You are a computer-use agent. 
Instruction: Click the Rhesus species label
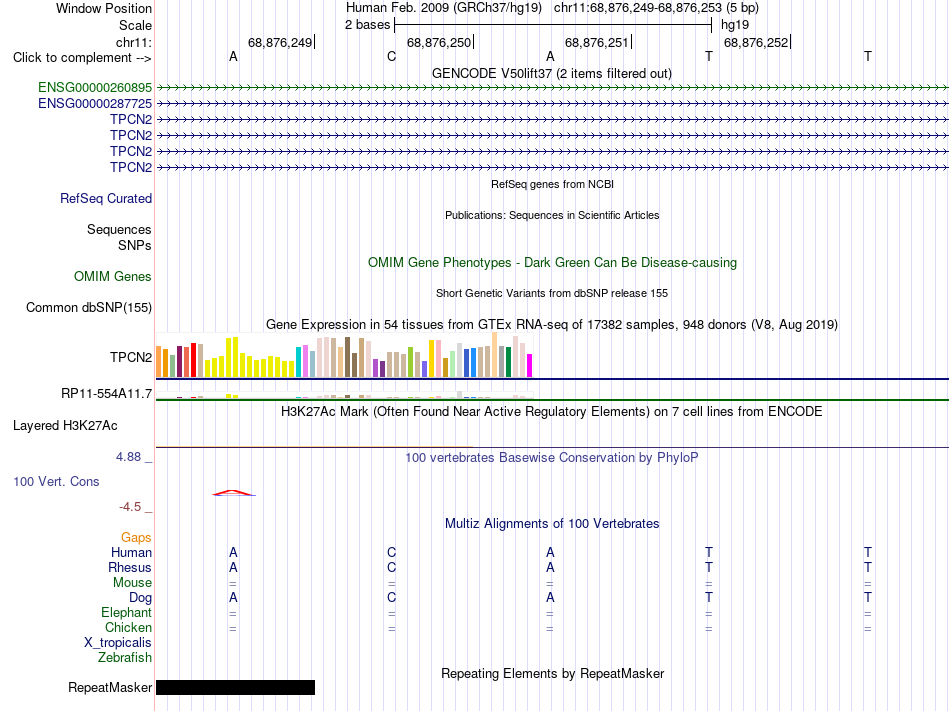pos(130,568)
